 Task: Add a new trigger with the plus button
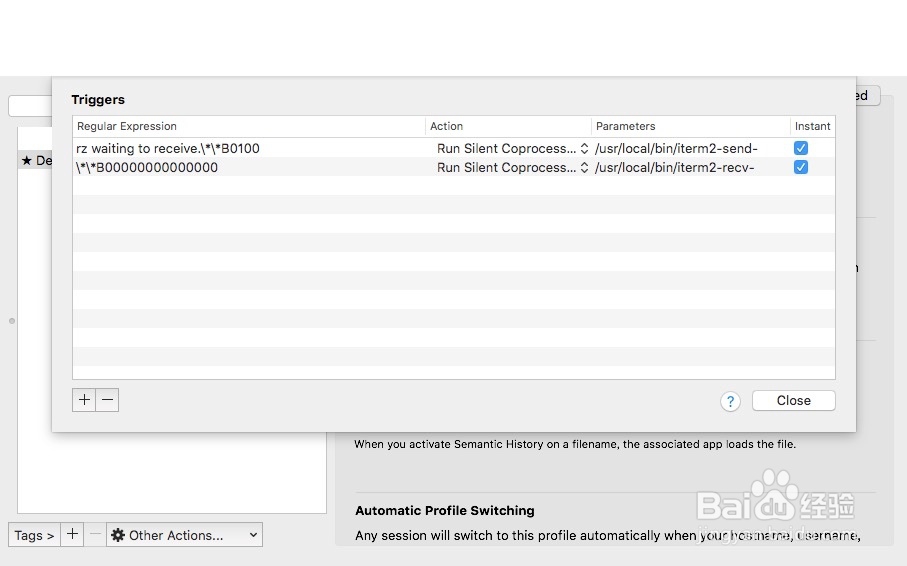(x=84, y=400)
